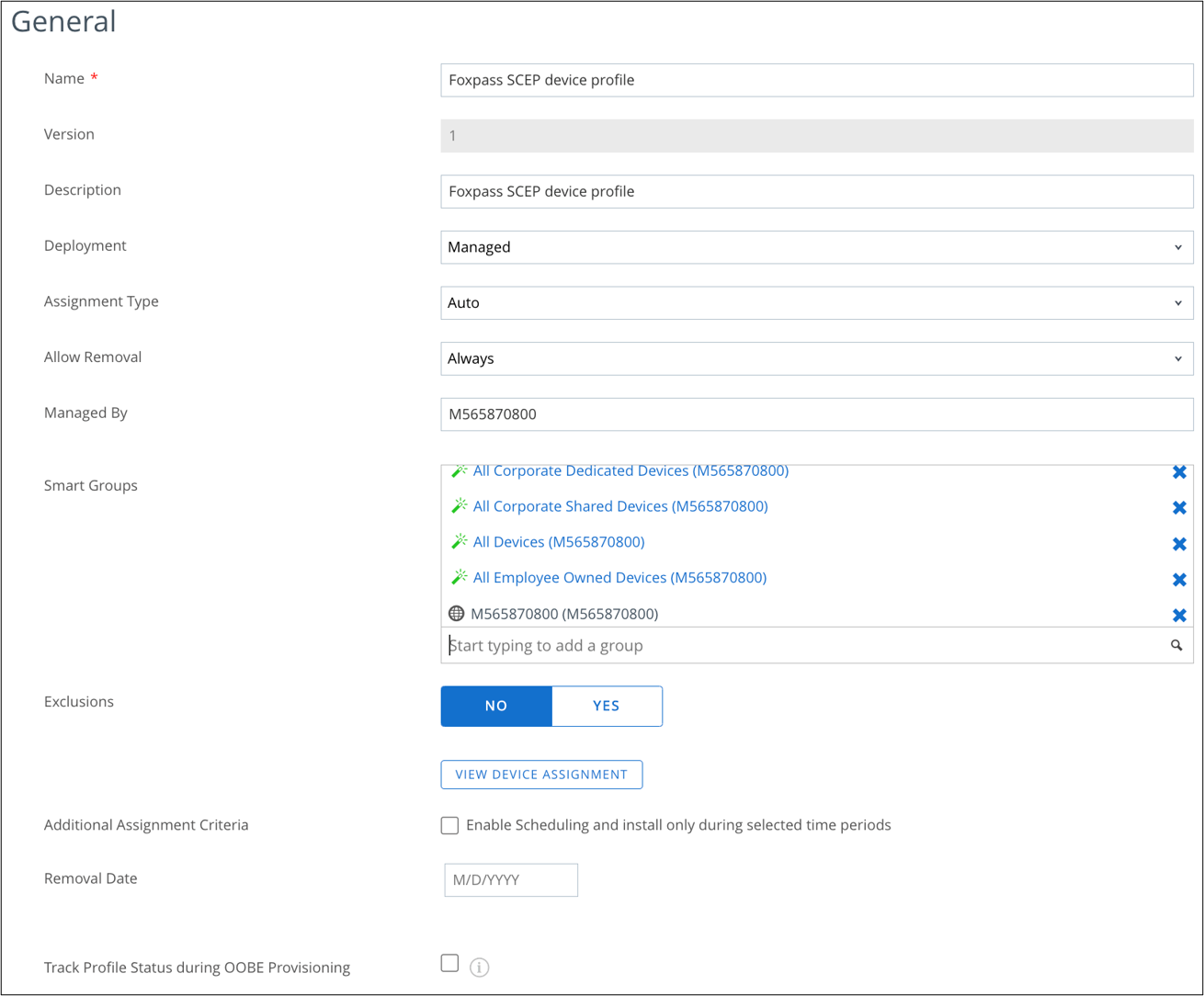Remove All Corporate Shared Devices group

1179,508
